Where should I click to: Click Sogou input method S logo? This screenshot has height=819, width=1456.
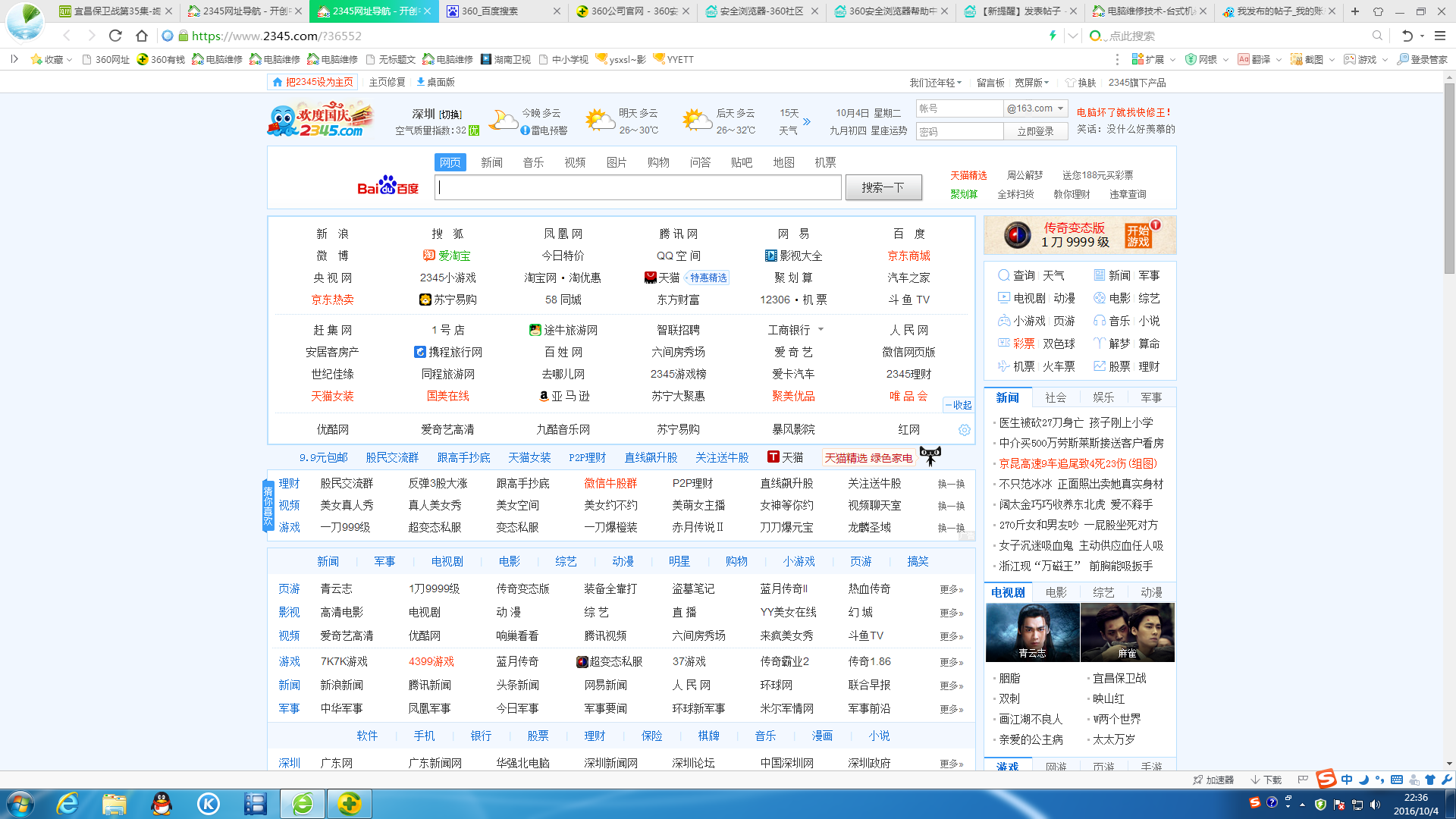pyautogui.click(x=1326, y=779)
